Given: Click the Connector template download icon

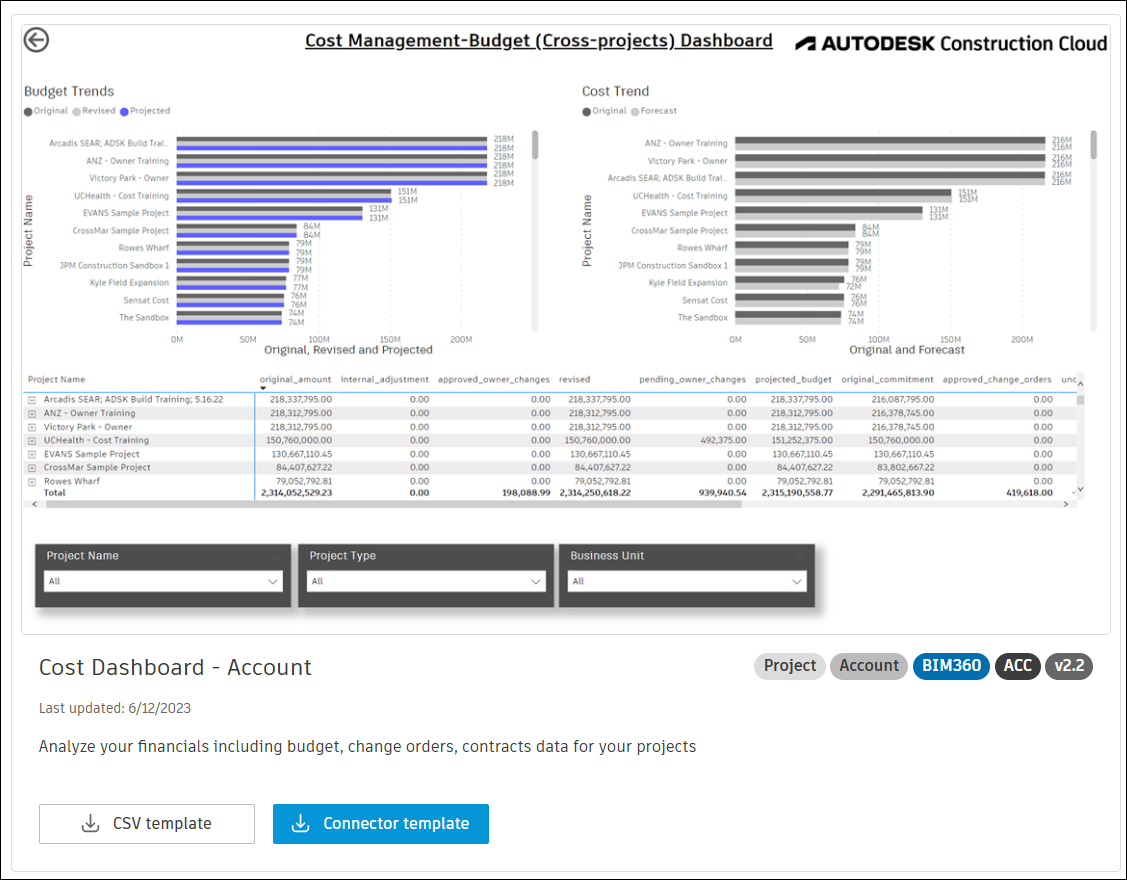Looking at the screenshot, I should pos(300,823).
